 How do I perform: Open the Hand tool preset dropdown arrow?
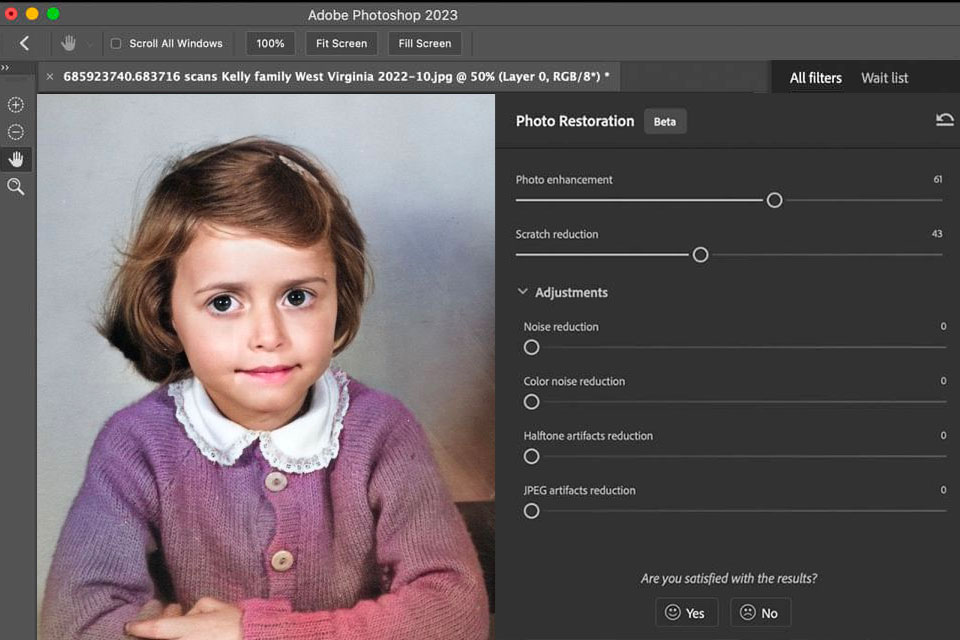click(x=89, y=44)
